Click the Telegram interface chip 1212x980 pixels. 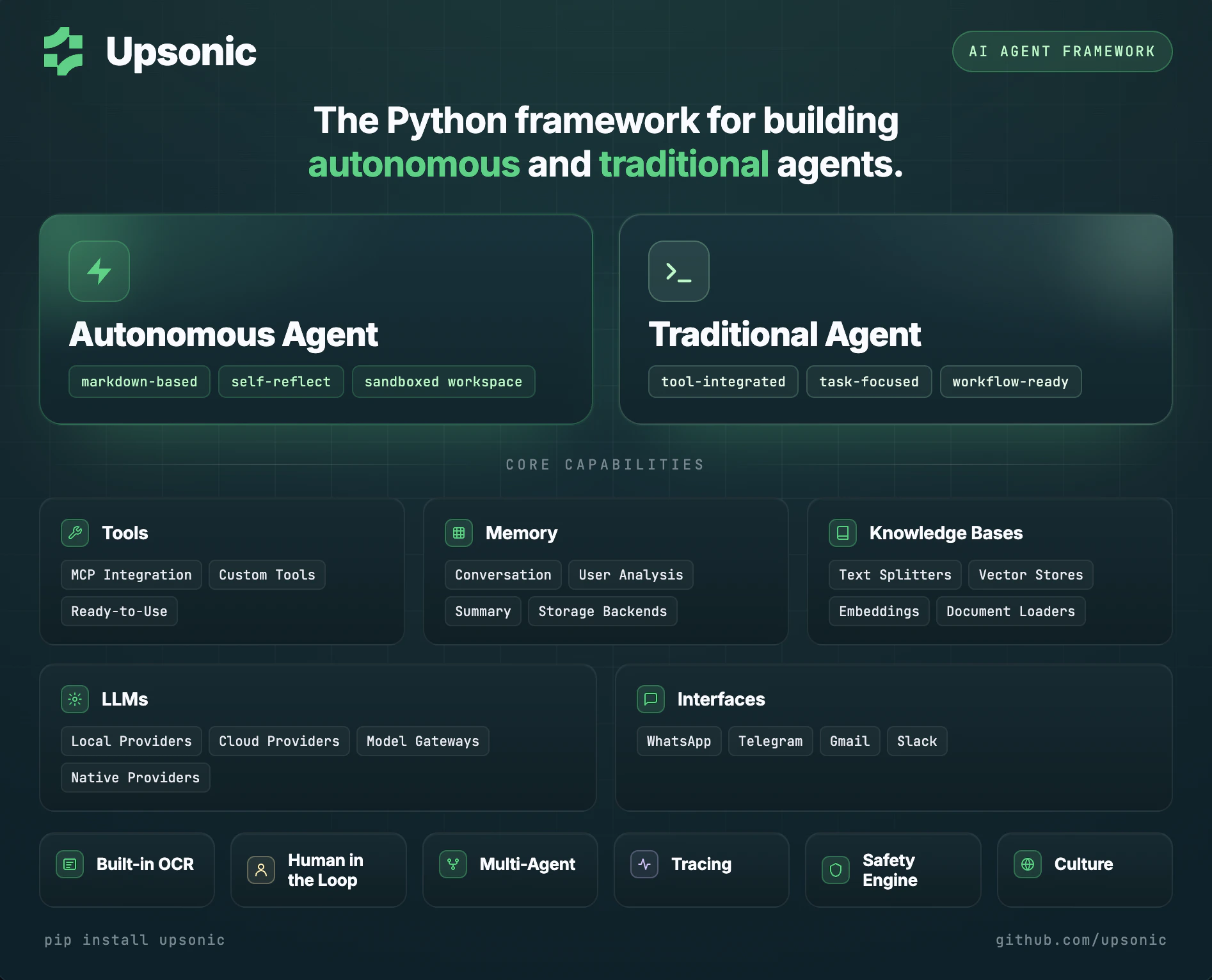coord(770,741)
